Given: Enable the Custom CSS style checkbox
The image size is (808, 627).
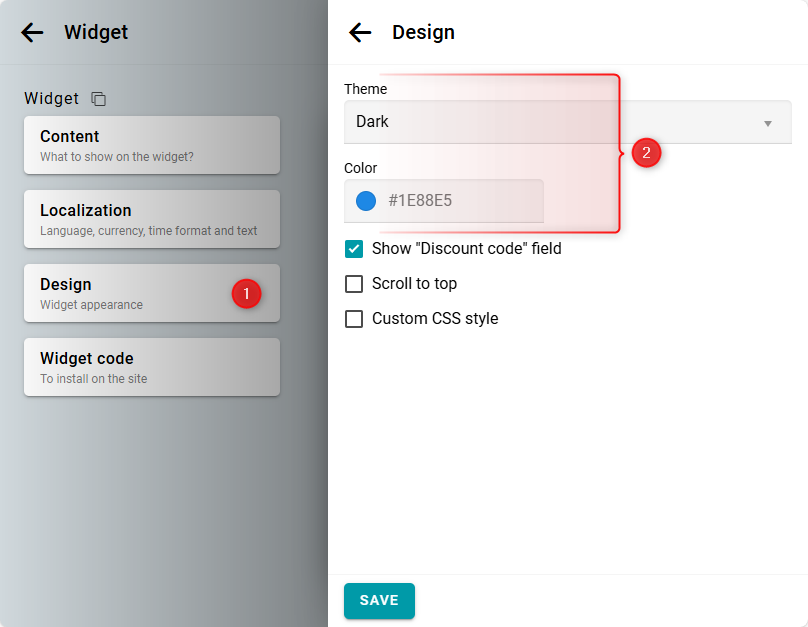Looking at the screenshot, I should [x=354, y=319].
